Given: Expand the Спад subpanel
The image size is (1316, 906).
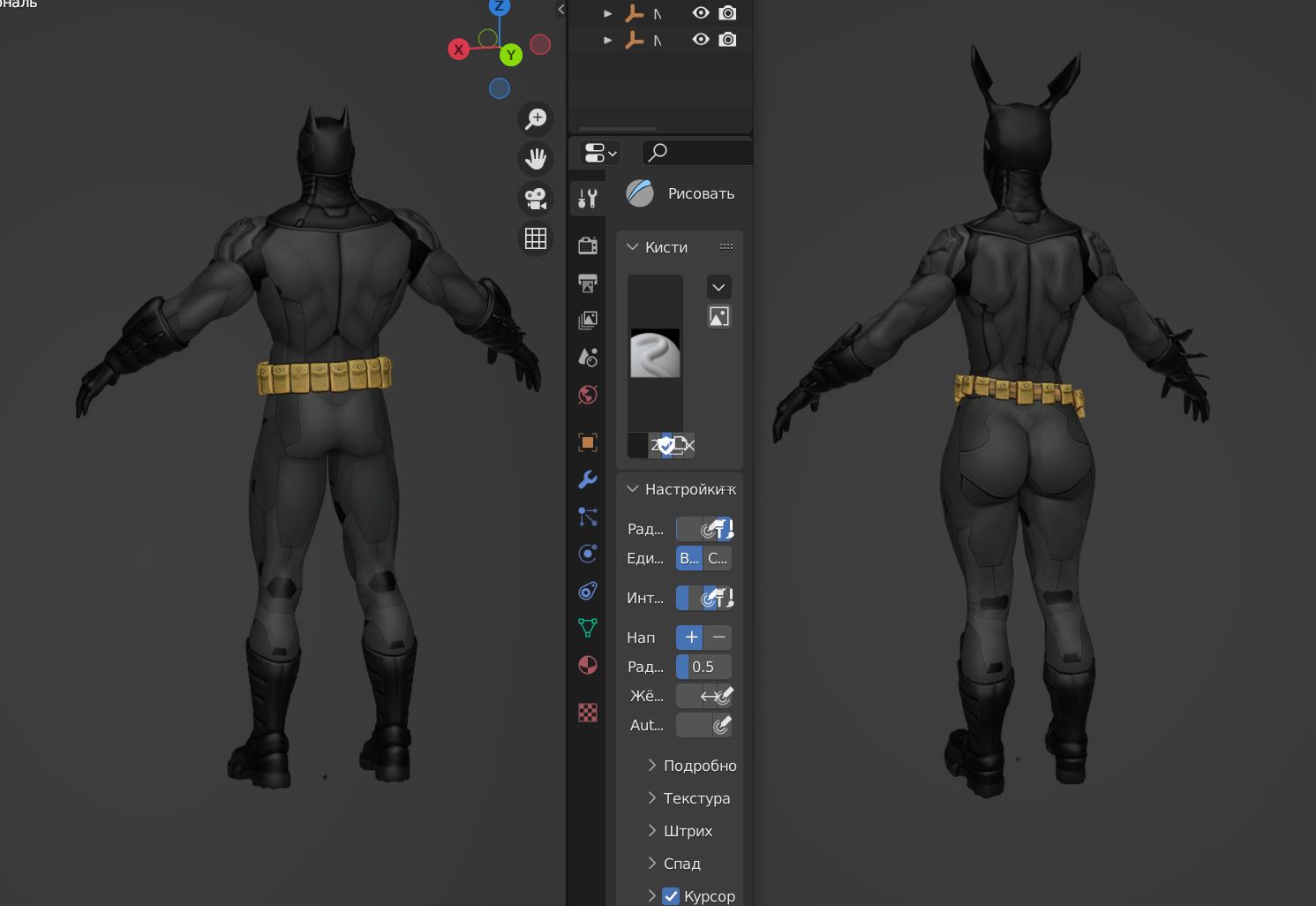Looking at the screenshot, I should coord(652,864).
